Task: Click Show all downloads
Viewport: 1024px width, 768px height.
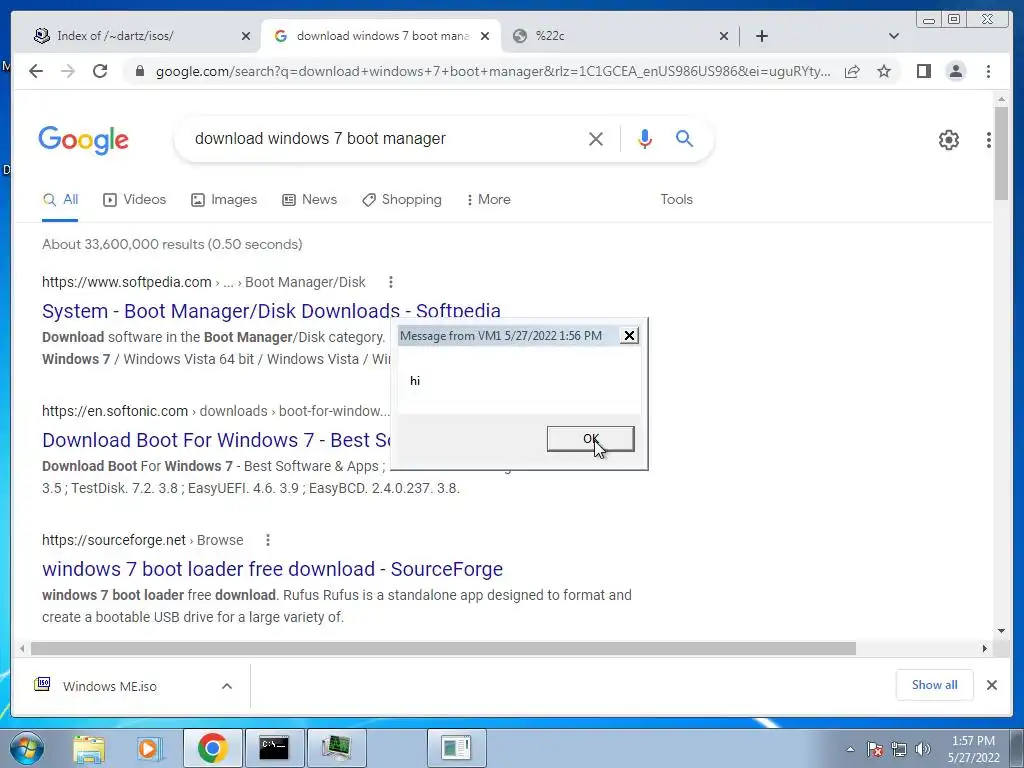Action: pyautogui.click(x=935, y=684)
